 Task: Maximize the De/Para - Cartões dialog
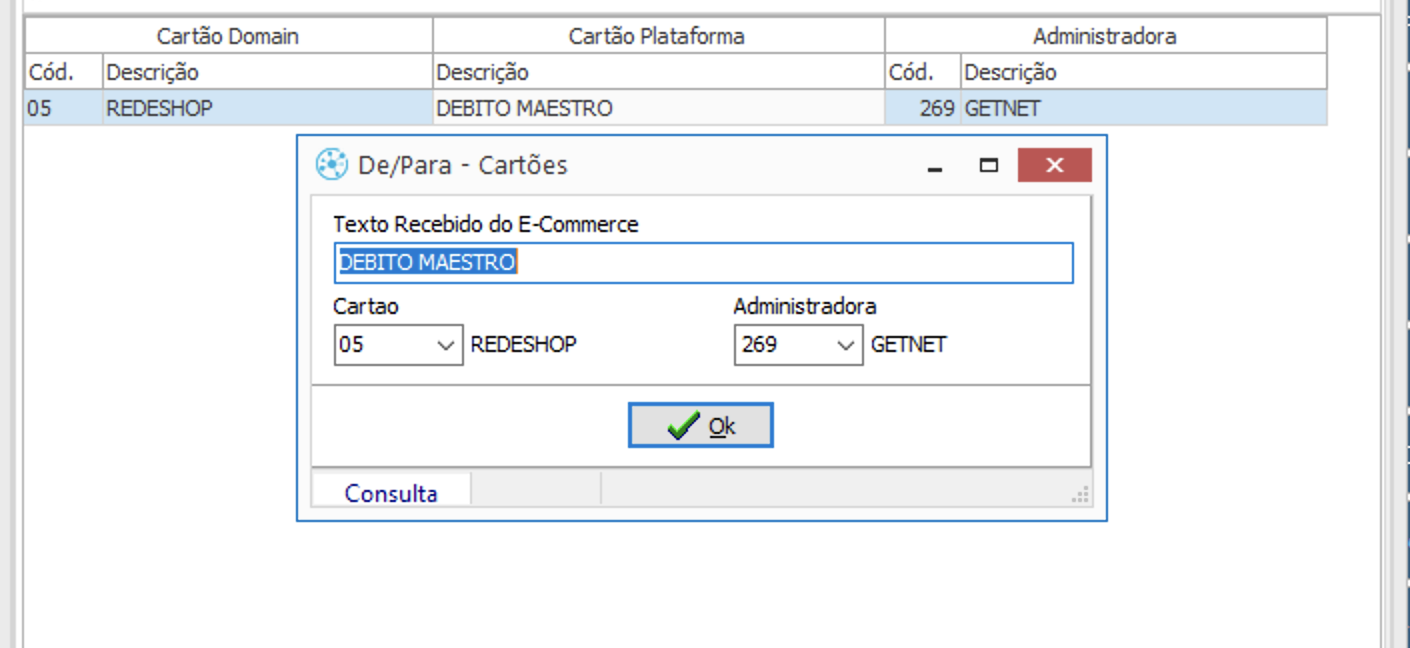coord(989,166)
